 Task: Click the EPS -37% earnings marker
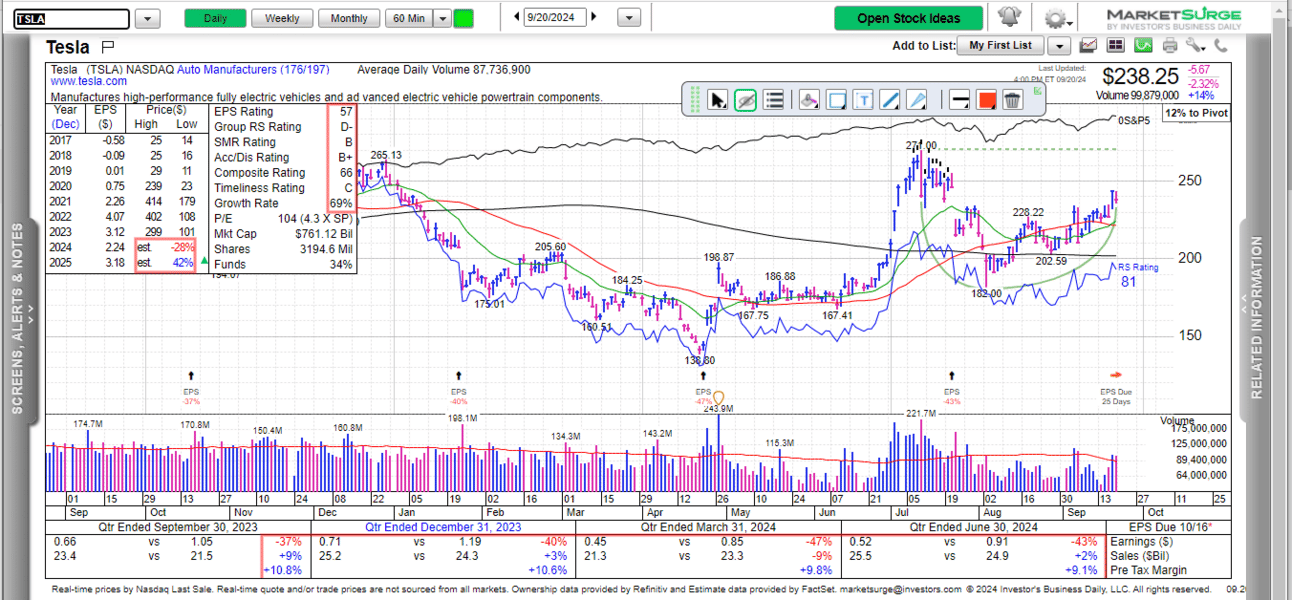point(191,386)
